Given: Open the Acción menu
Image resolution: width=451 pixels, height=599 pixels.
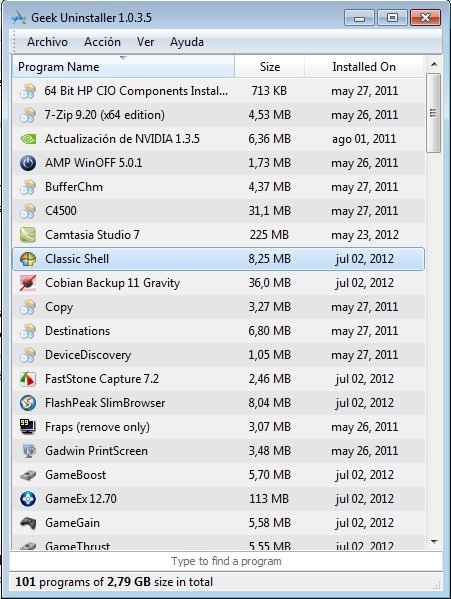Looking at the screenshot, I should pyautogui.click(x=102, y=42).
